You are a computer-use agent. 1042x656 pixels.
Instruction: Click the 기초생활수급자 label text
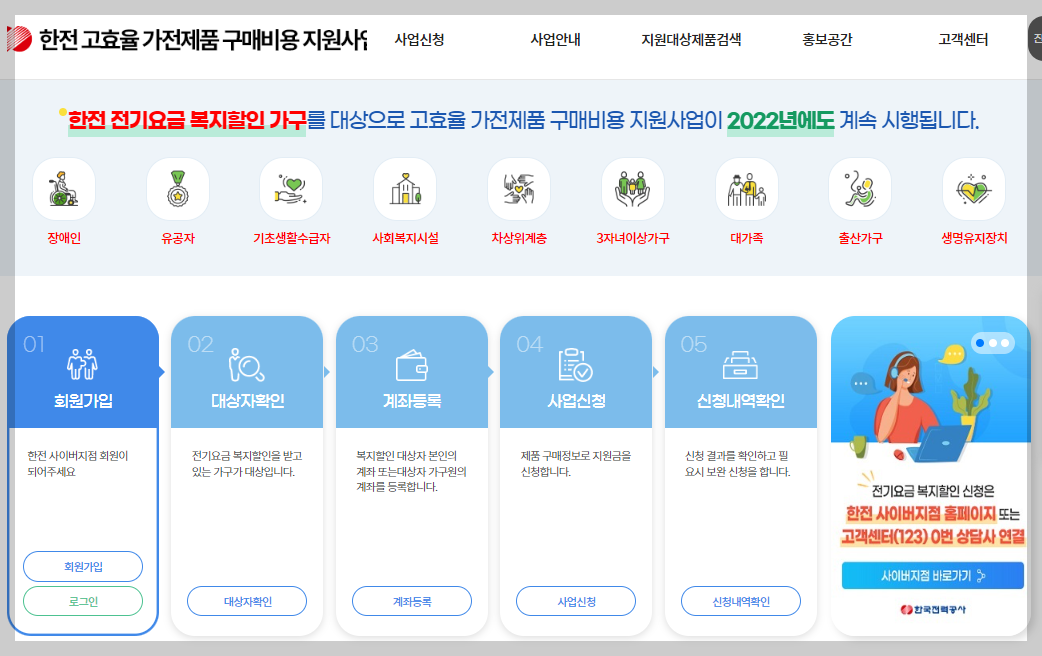coord(291,238)
